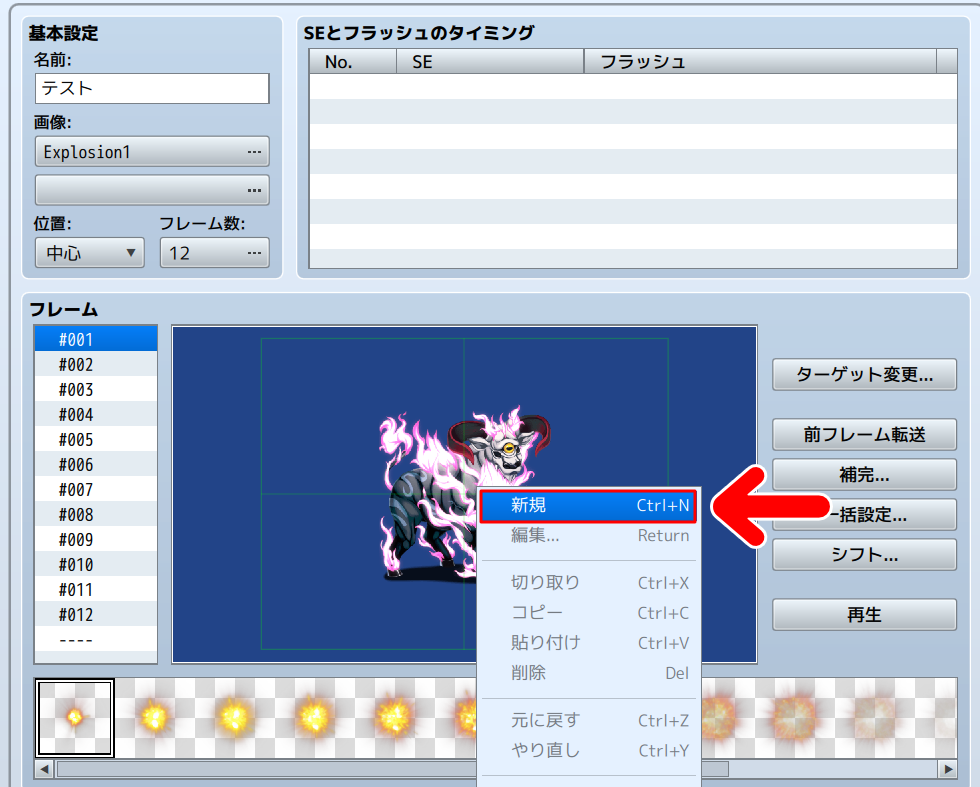Click the 名前 field containing テスト
980x787 pixels.
[152, 88]
